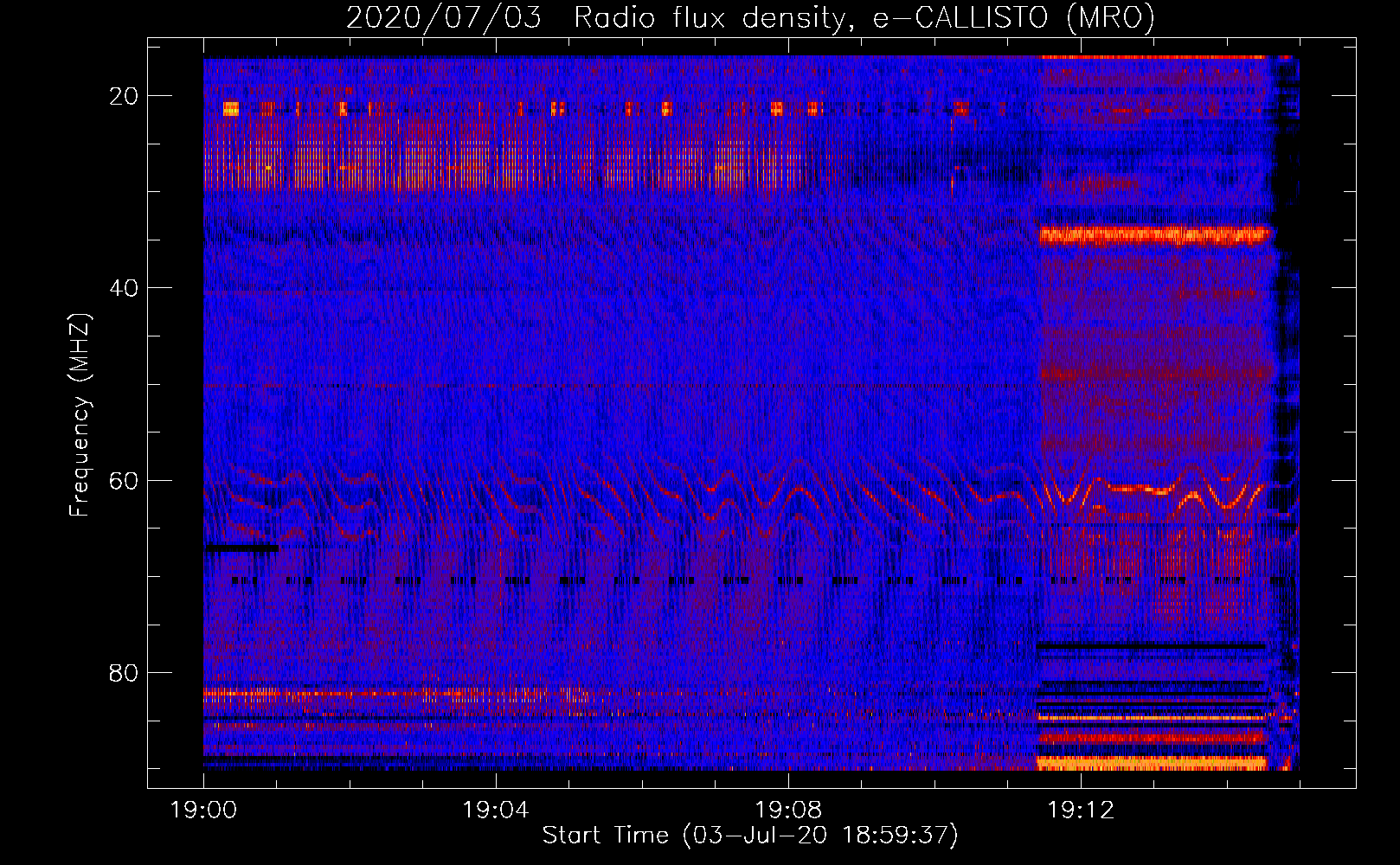Click the time tick label '19:00'
Screen dimensions: 1400x865
pos(204,811)
